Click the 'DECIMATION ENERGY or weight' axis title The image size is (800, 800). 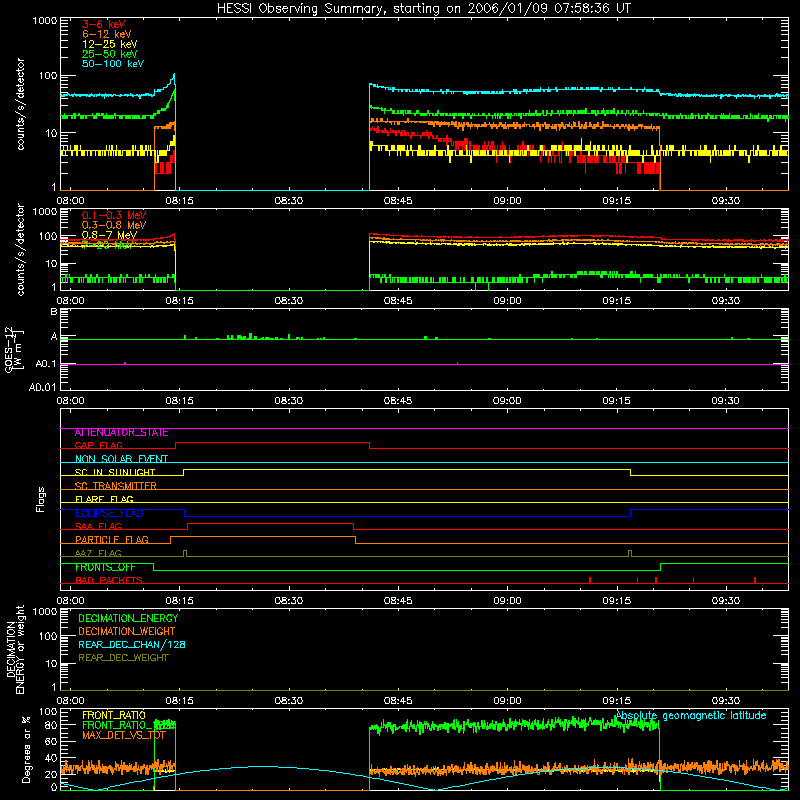point(15,650)
